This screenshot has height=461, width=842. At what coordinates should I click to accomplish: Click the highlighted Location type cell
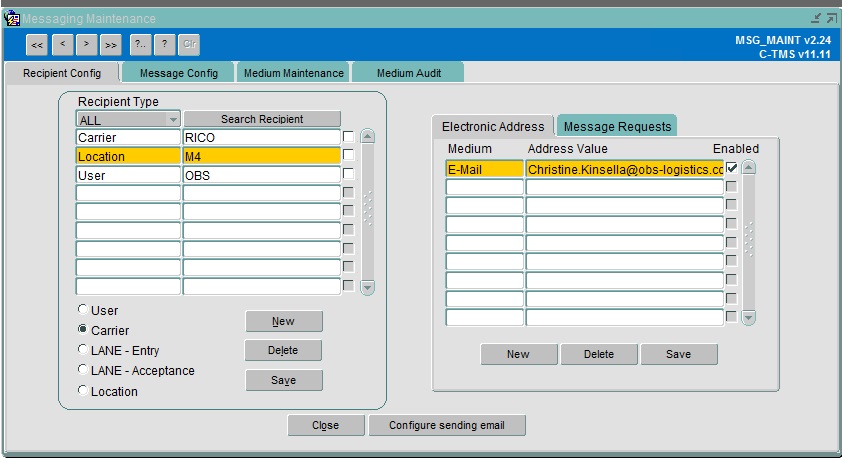tap(128, 156)
